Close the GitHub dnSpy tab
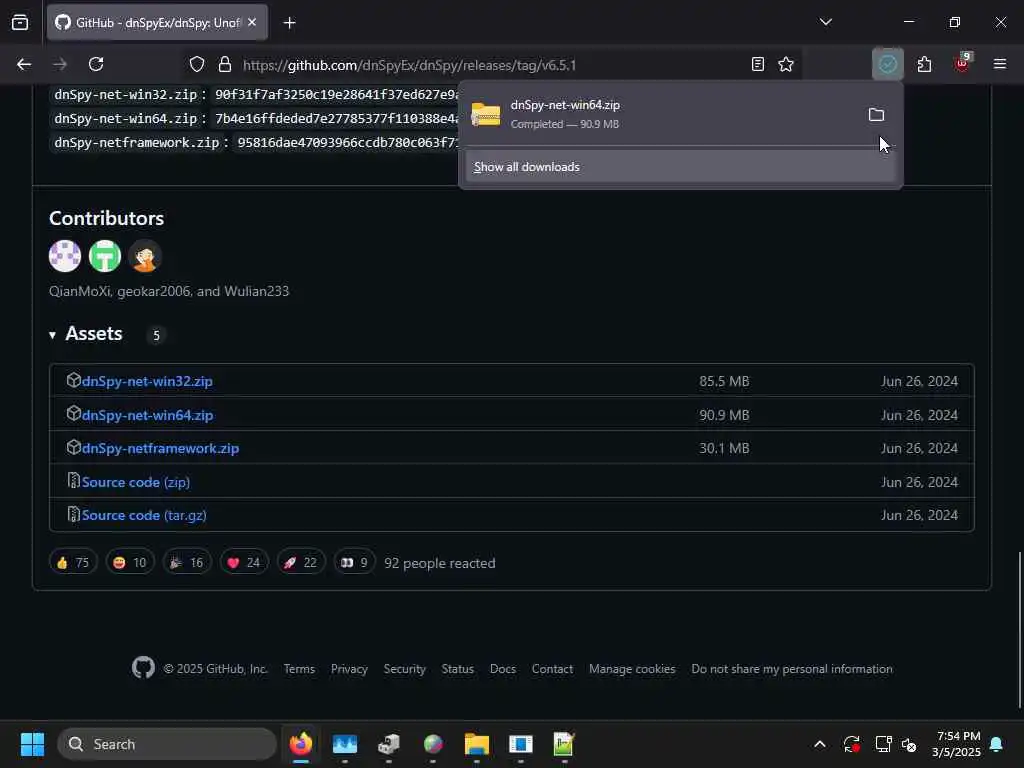1024x768 pixels. [x=252, y=22]
